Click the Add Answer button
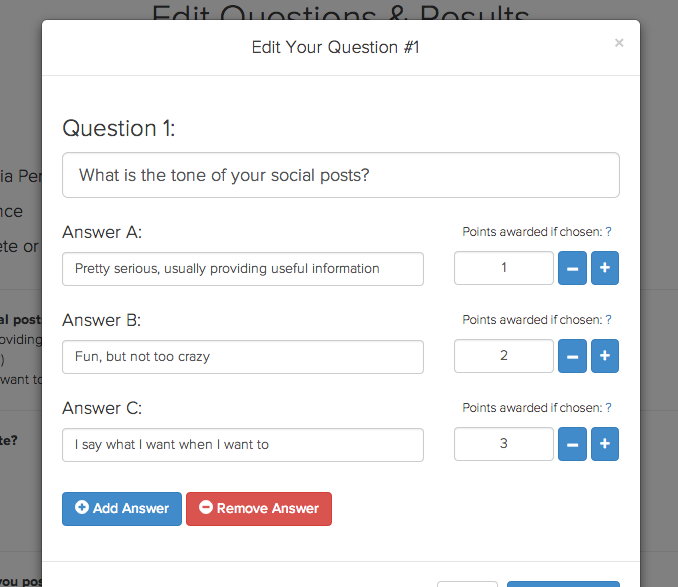This screenshot has height=587, width=678. (122, 508)
